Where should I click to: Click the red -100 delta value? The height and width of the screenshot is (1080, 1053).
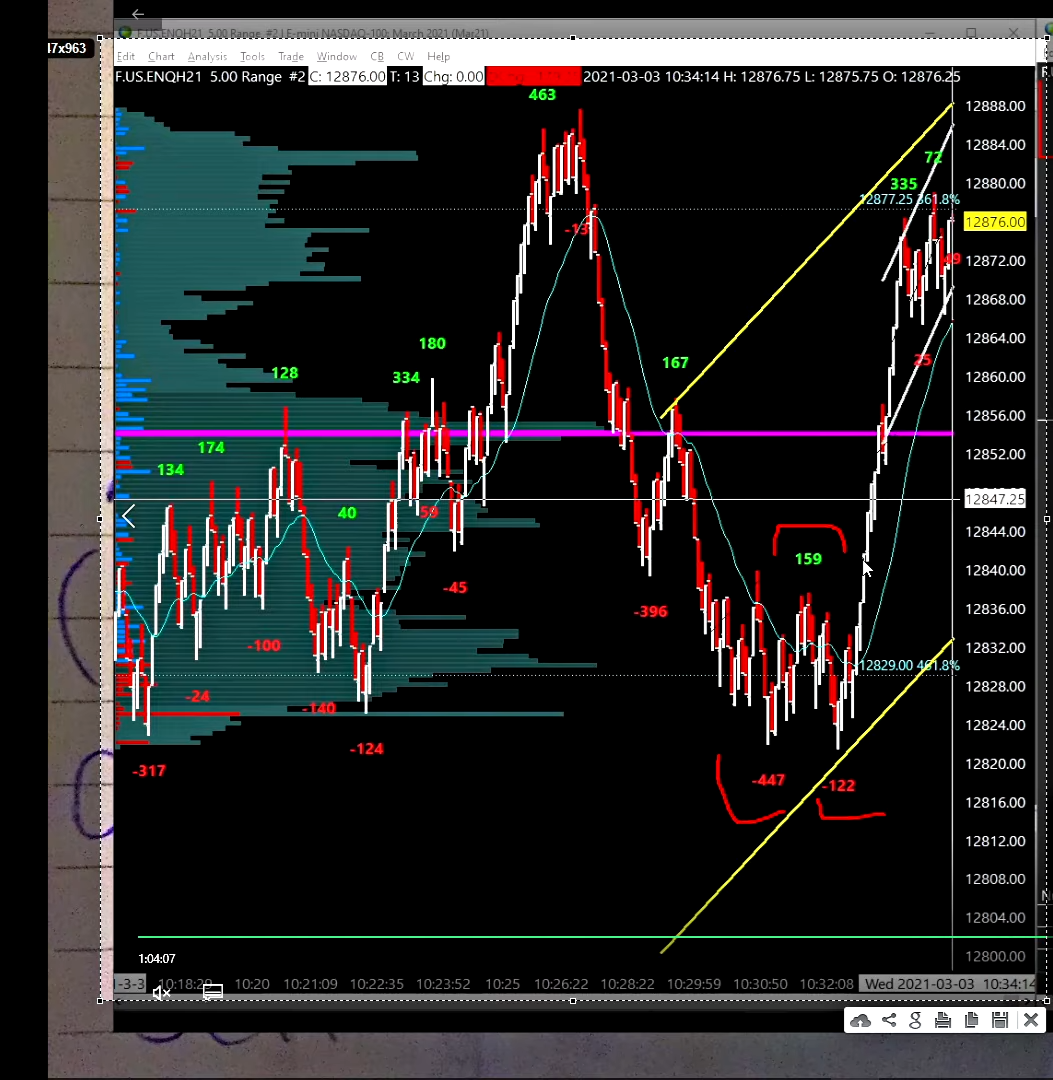(x=264, y=645)
